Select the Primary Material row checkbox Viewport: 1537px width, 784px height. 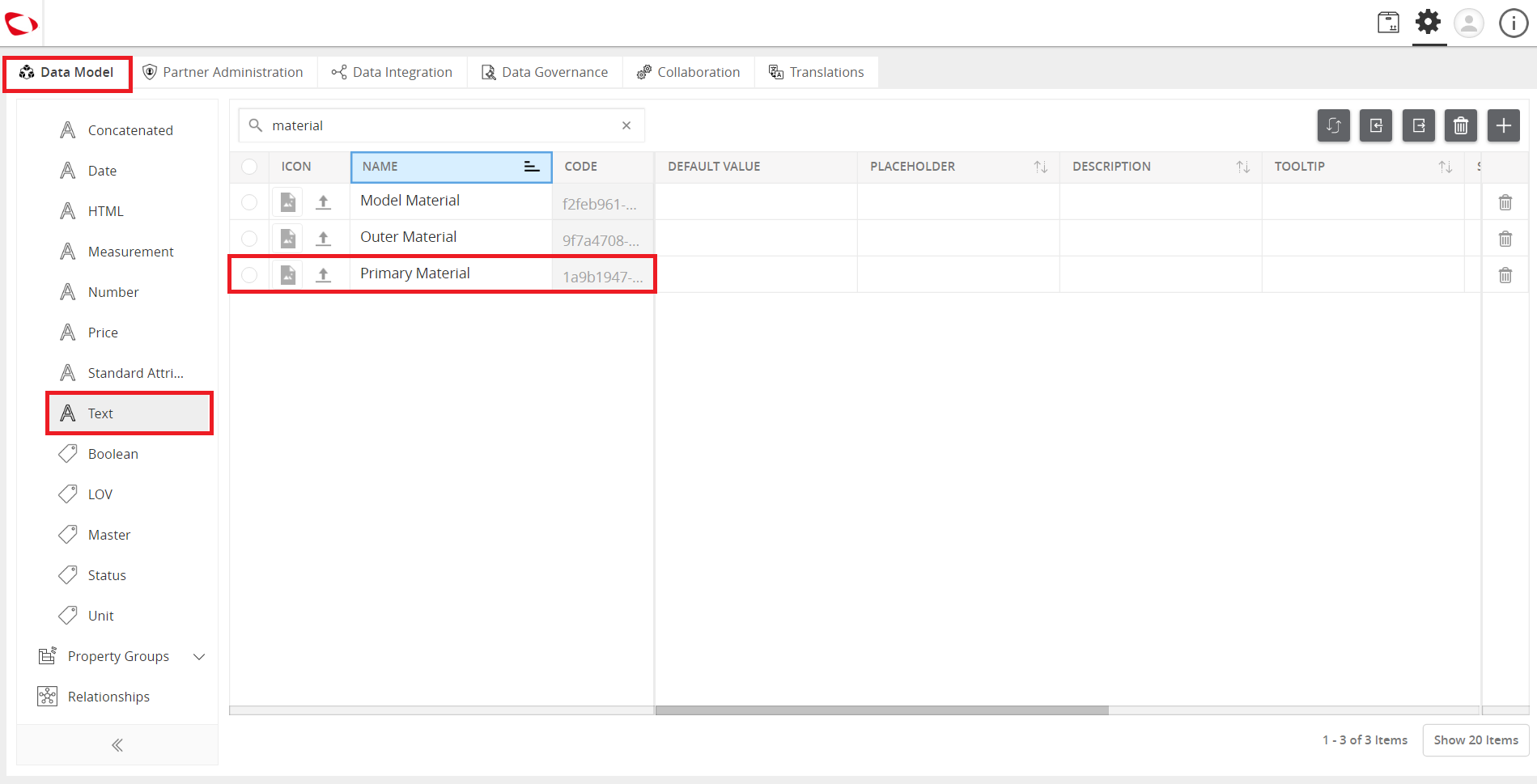coord(249,275)
